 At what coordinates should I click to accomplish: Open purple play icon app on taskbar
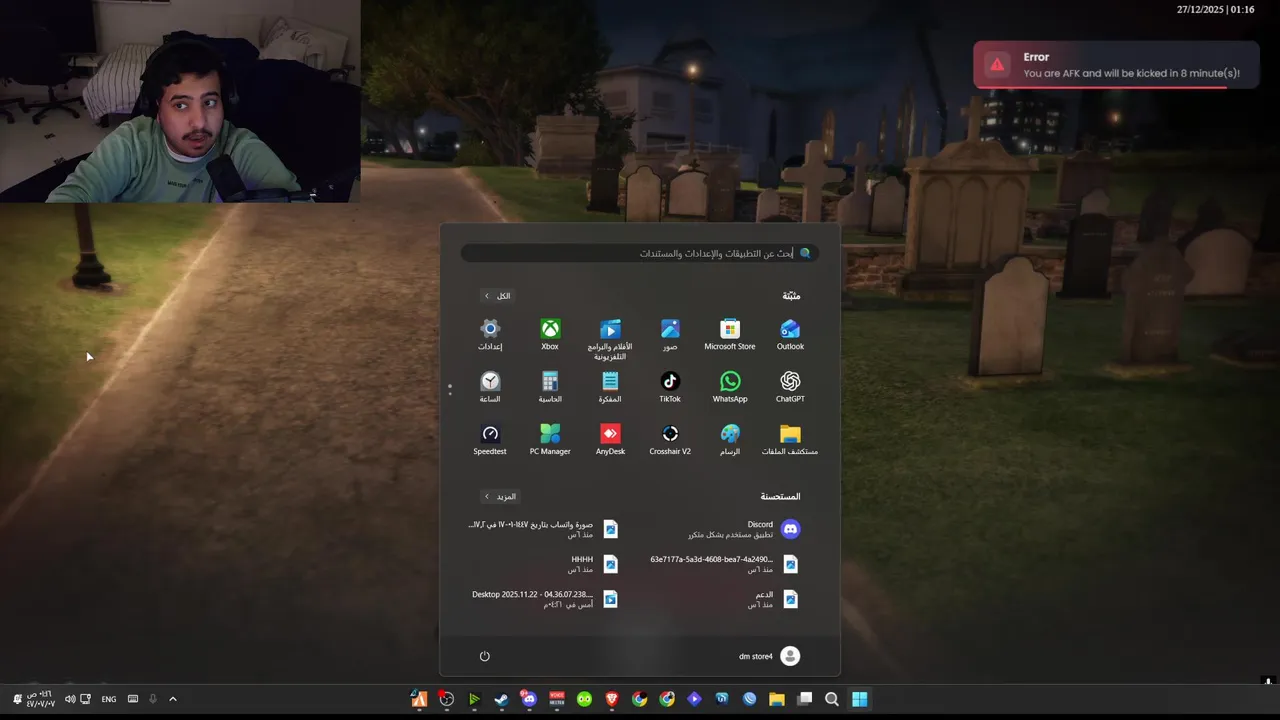[694, 699]
